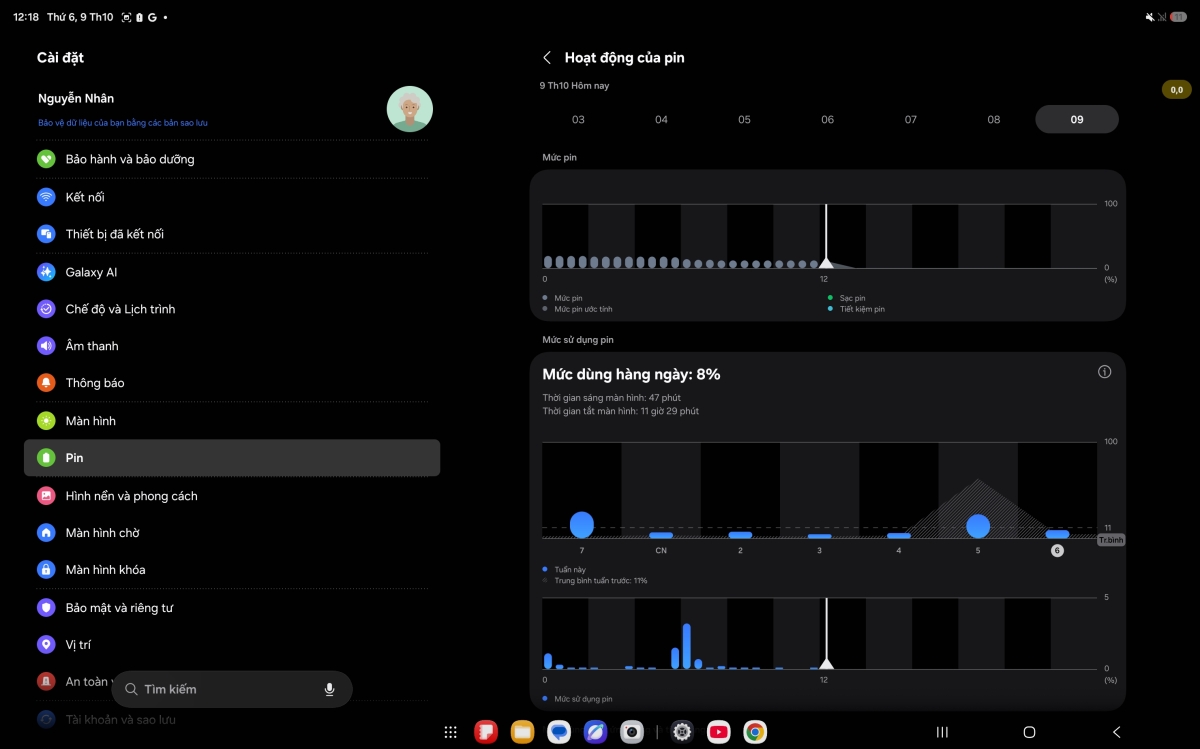Select date 08 in the day selector
Viewport: 1200px width, 749px height.
993,120
